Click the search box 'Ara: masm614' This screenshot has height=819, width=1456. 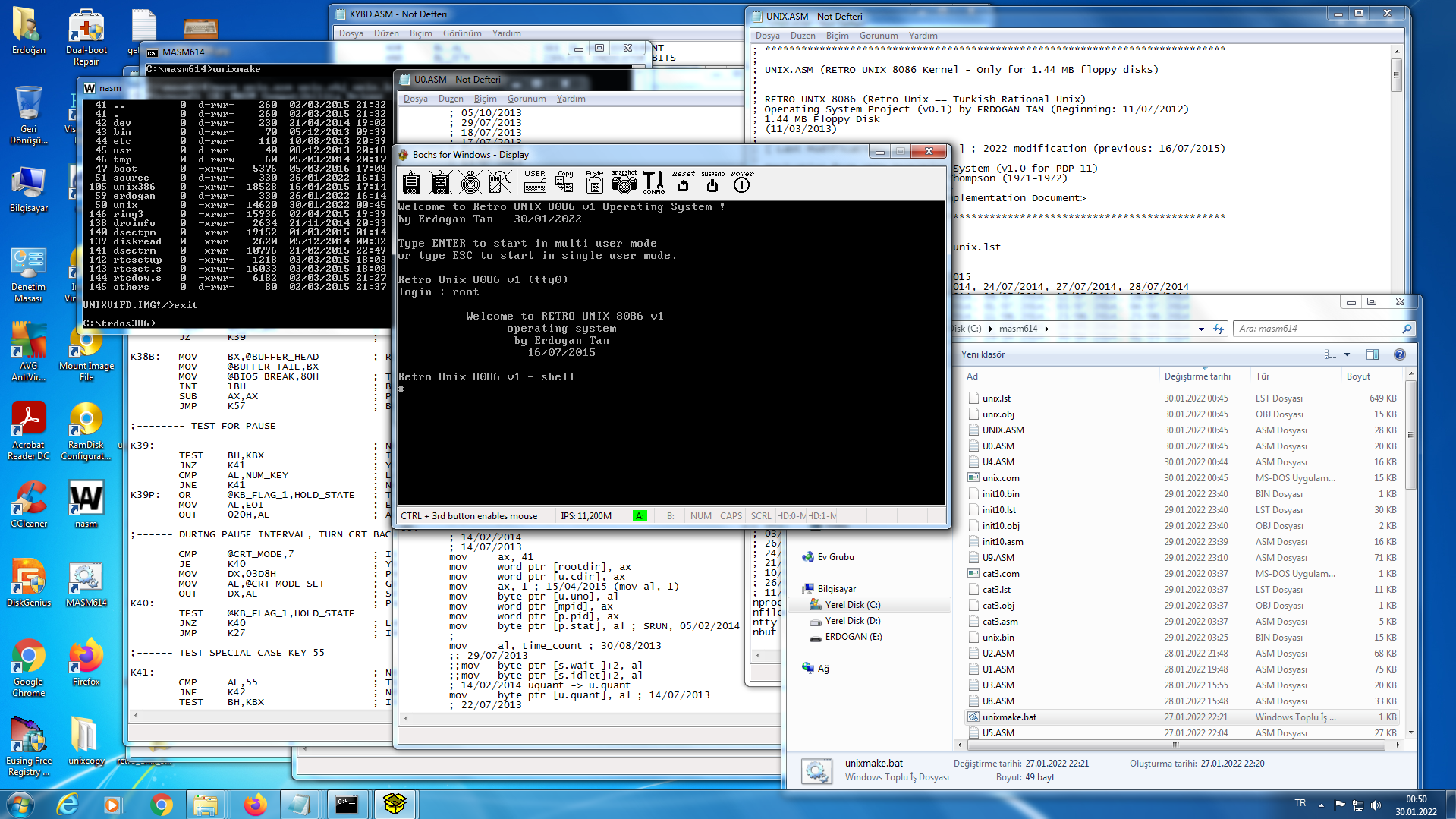coord(1324,329)
